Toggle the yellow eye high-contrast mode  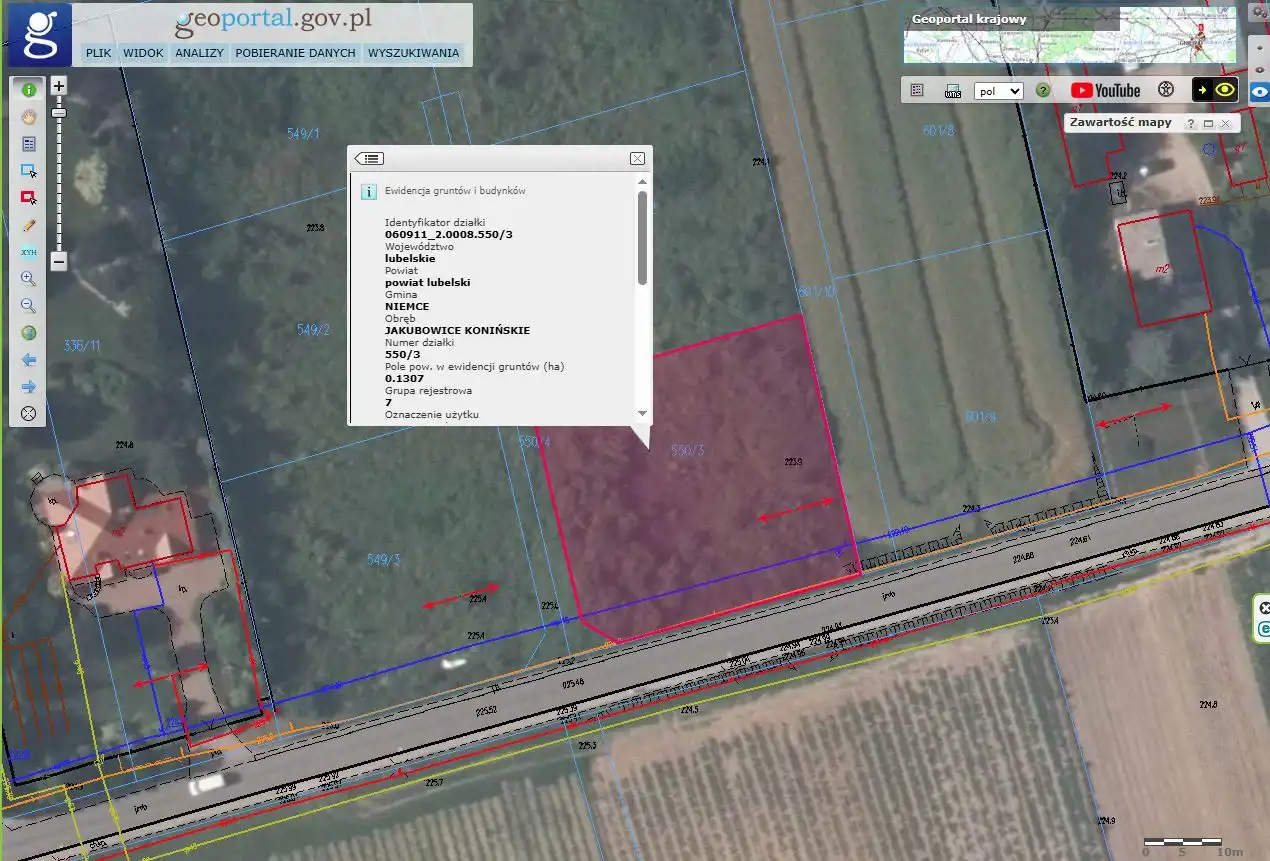click(1225, 90)
